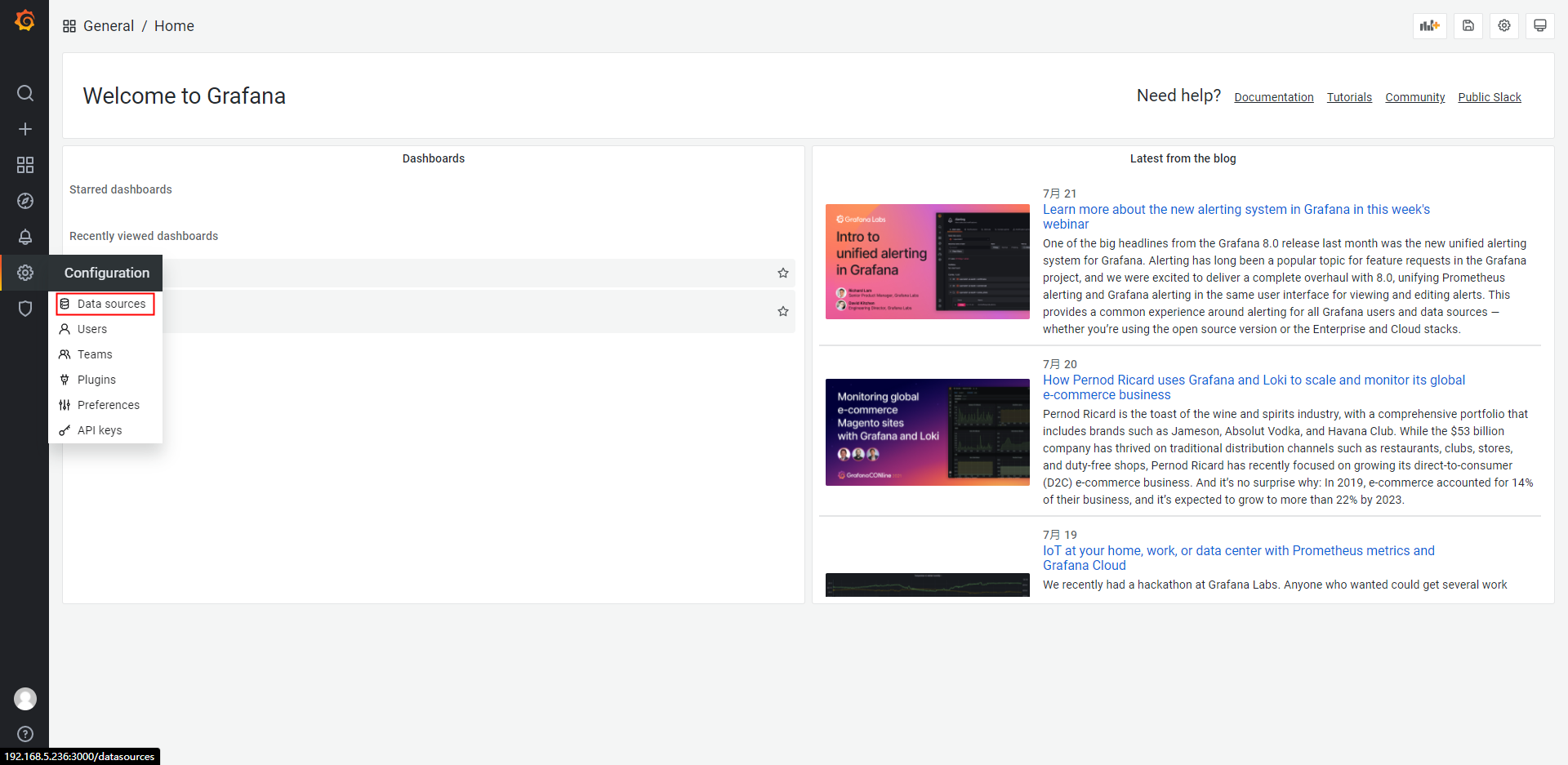Open the Server Admin shield icon
Viewport: 1568px width, 765px height.
25,309
